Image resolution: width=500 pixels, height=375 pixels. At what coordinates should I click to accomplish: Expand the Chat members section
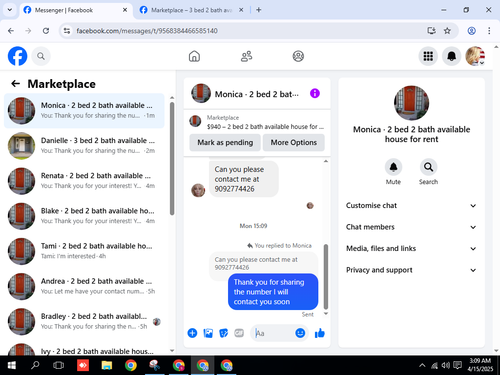pyautogui.click(x=411, y=227)
